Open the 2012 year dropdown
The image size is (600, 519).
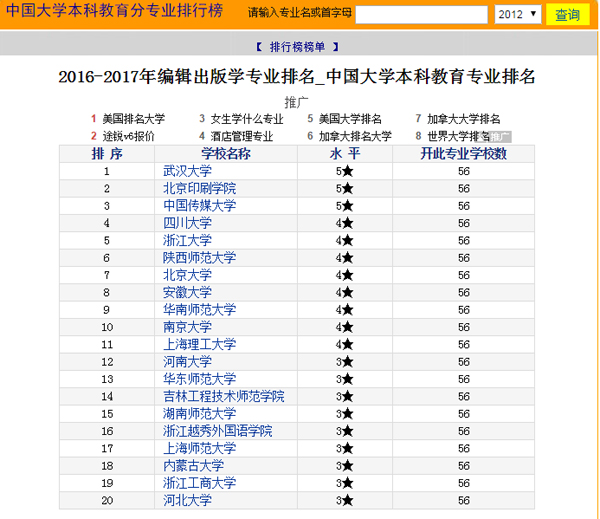click(x=517, y=14)
